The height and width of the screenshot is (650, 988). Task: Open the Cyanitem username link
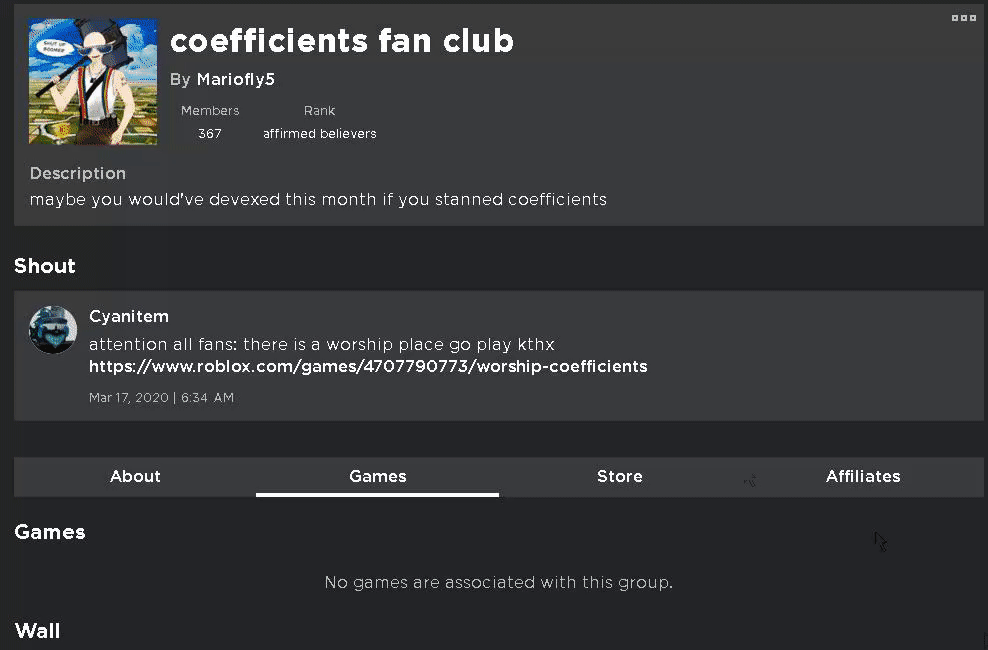click(128, 317)
